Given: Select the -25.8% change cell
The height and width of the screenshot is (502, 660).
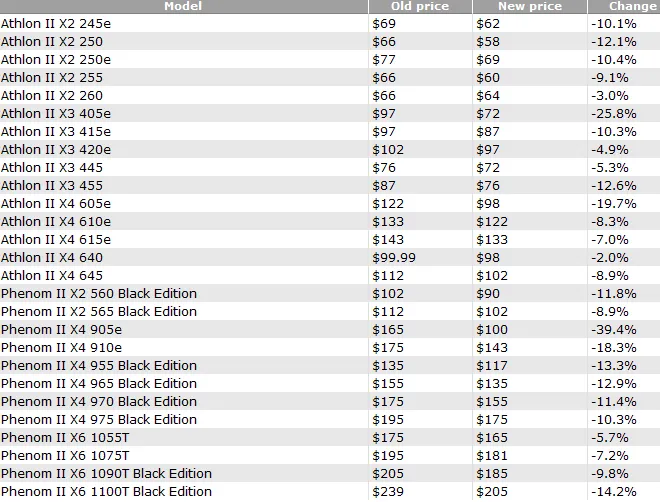Looking at the screenshot, I should tap(613, 113).
